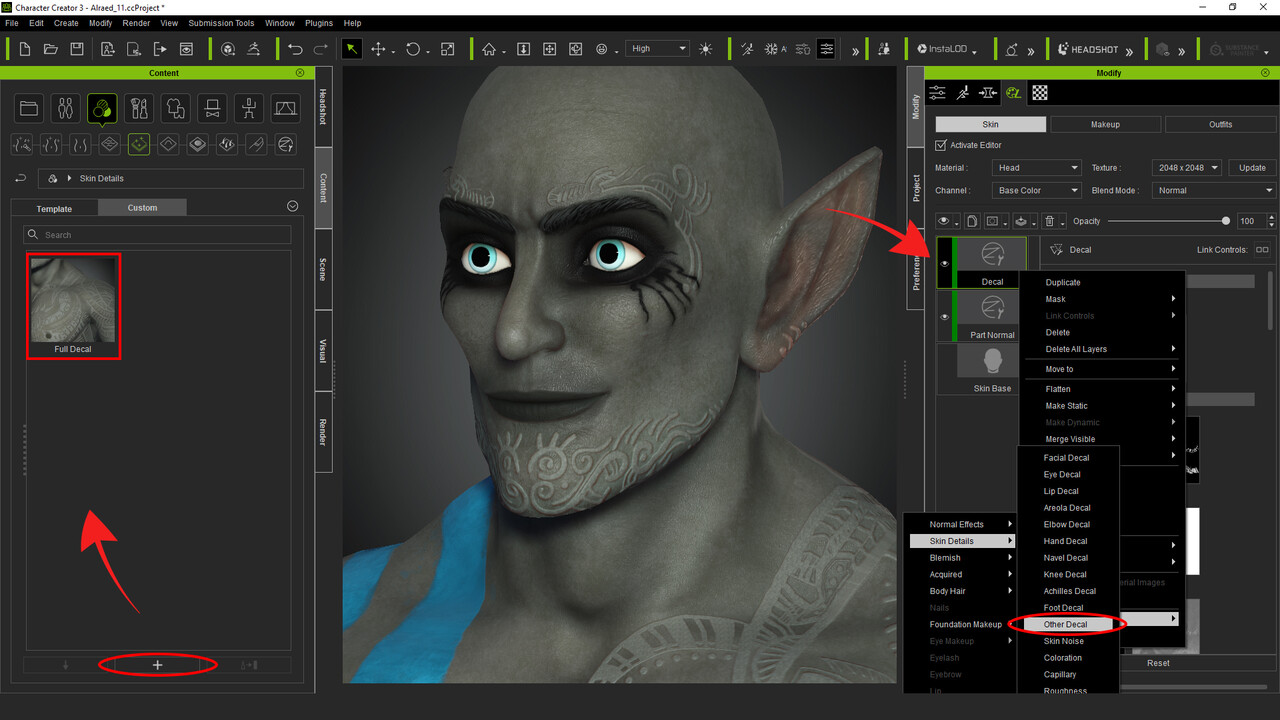Open the render quality High dropdown
Screen dimensions: 1280x720
click(658, 48)
